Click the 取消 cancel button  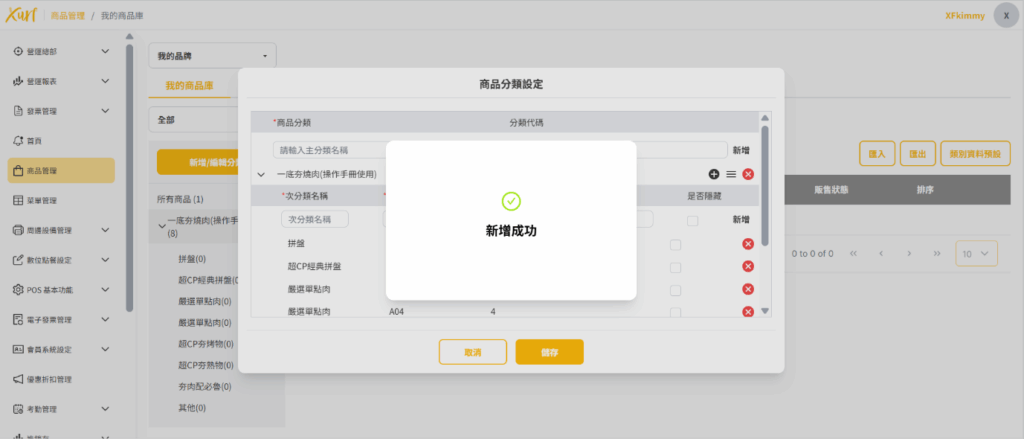pos(472,352)
